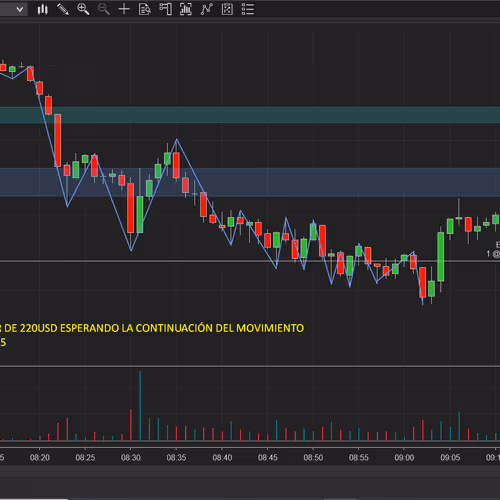Click the teal upper zone rectangle
The image size is (500, 500).
(x=250, y=115)
